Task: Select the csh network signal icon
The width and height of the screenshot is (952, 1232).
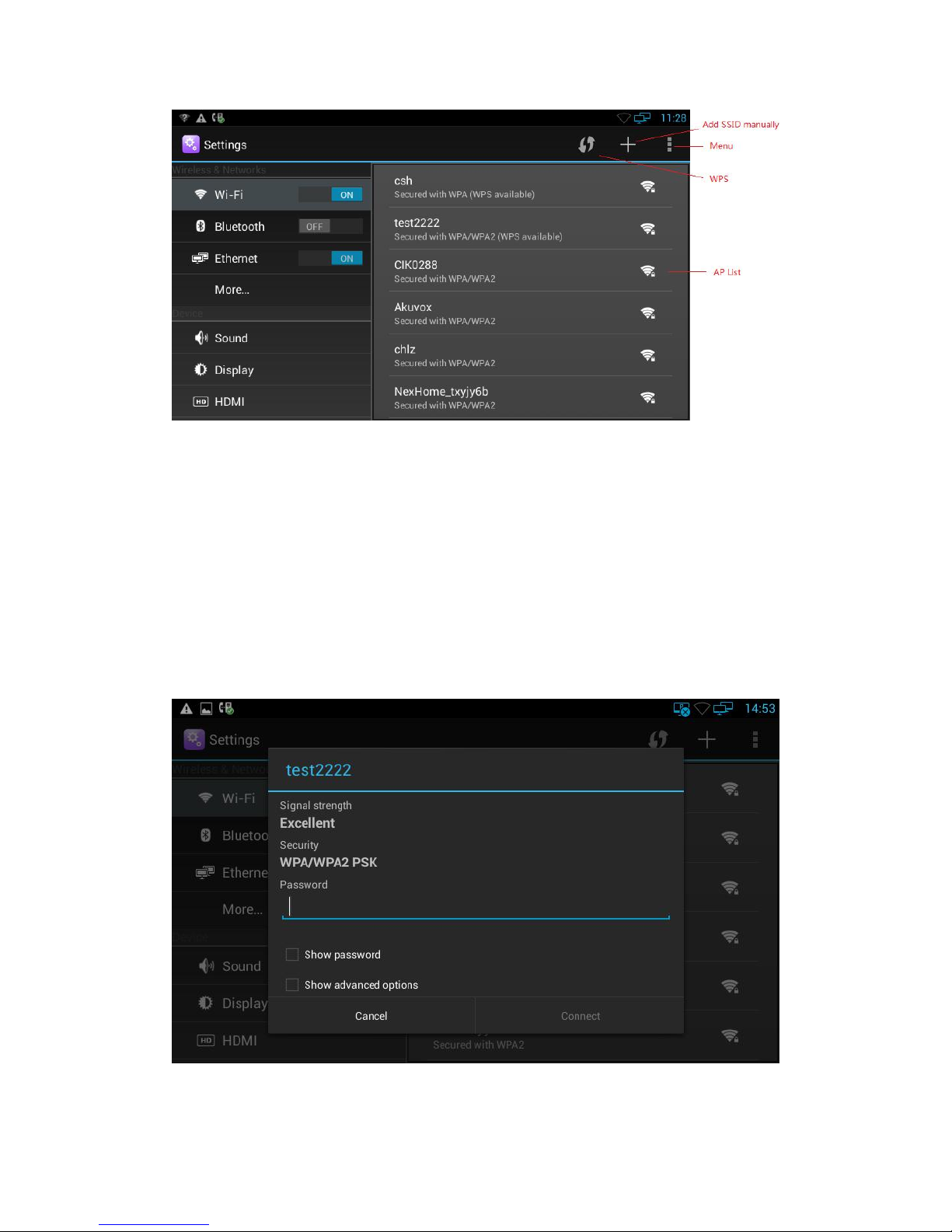Action: (x=647, y=187)
